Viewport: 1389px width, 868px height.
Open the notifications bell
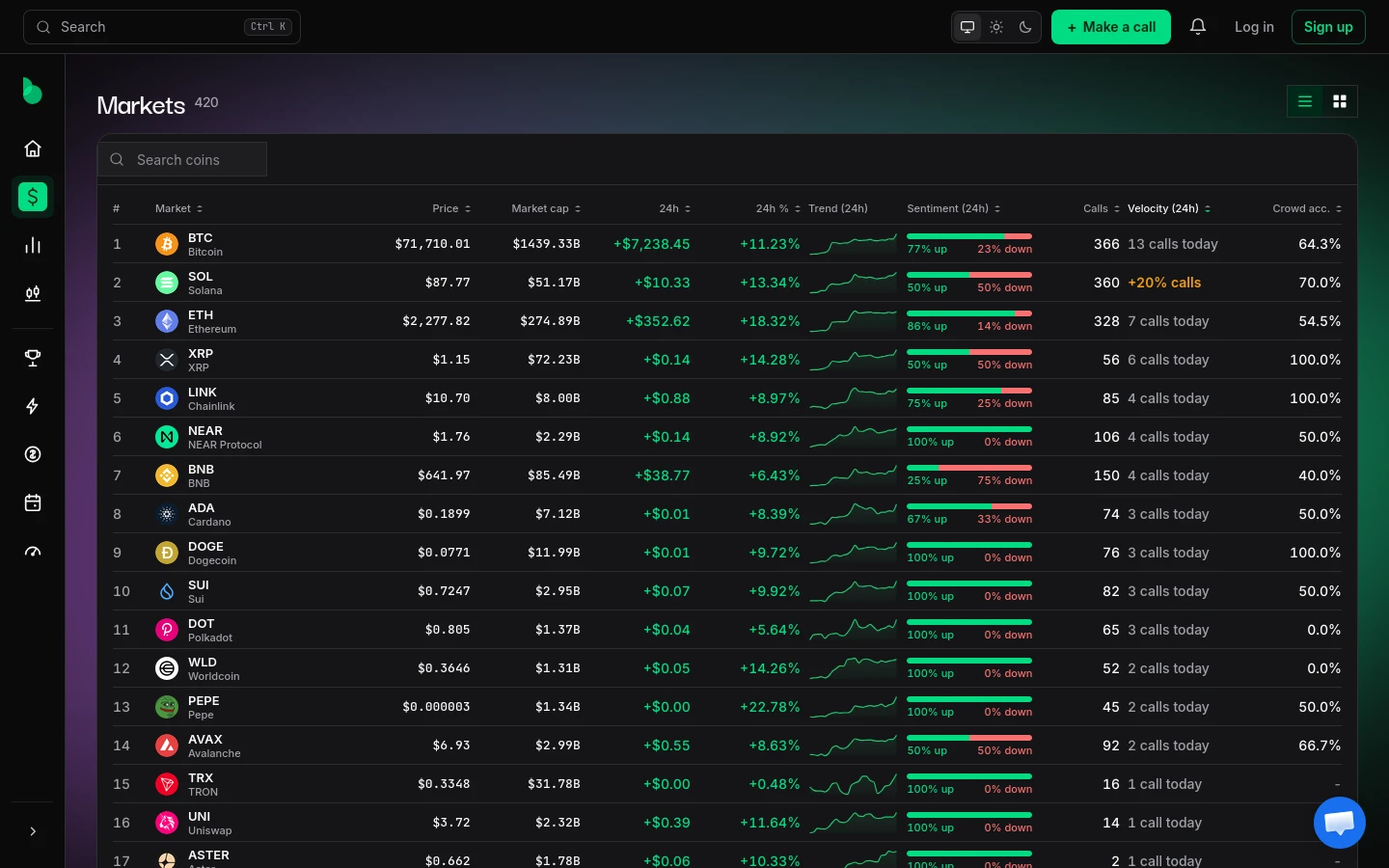(1198, 27)
